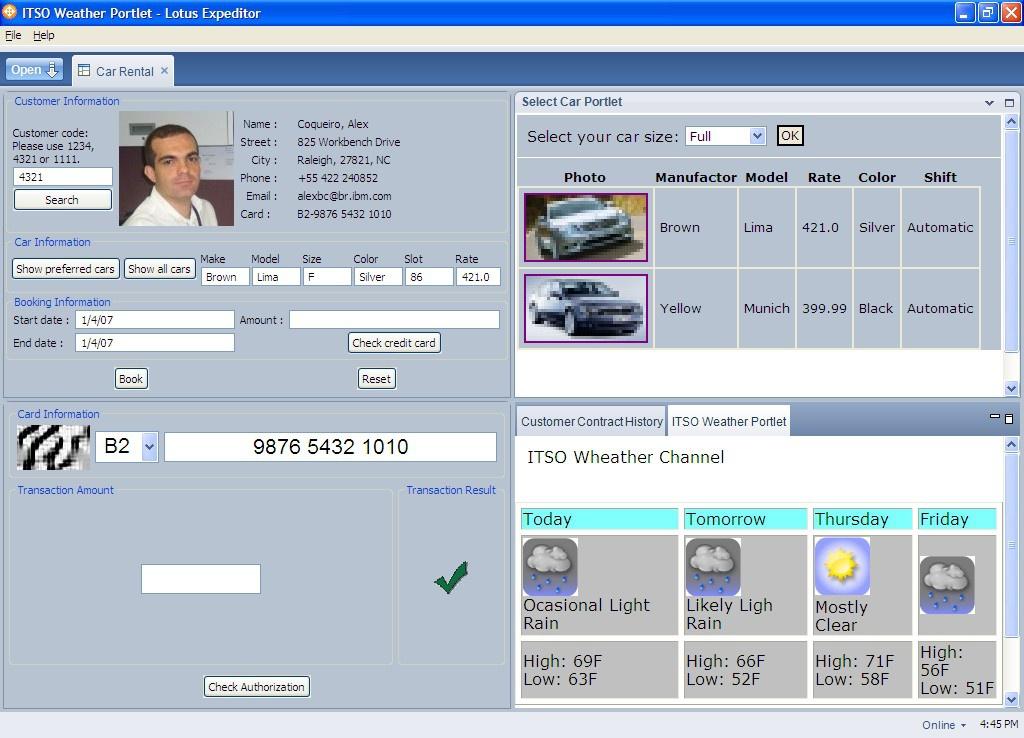This screenshot has height=738, width=1024.
Task: Click the Start date field
Action: click(155, 320)
